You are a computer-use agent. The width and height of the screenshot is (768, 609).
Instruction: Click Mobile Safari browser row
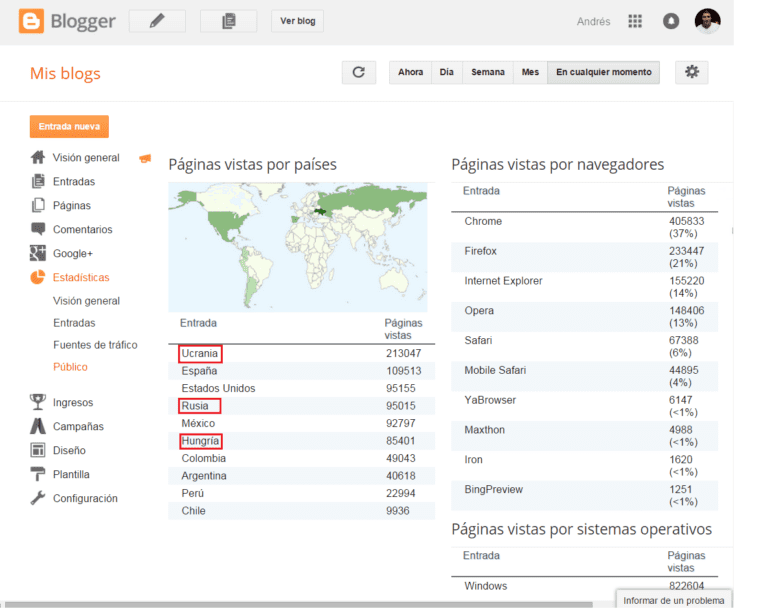pos(585,376)
